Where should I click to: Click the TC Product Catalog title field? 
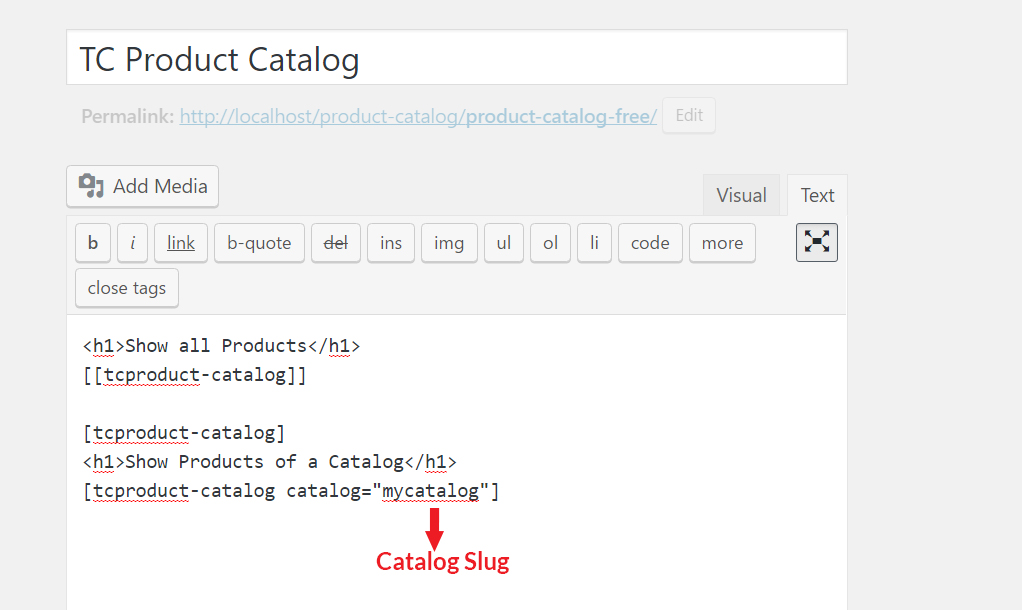point(456,58)
